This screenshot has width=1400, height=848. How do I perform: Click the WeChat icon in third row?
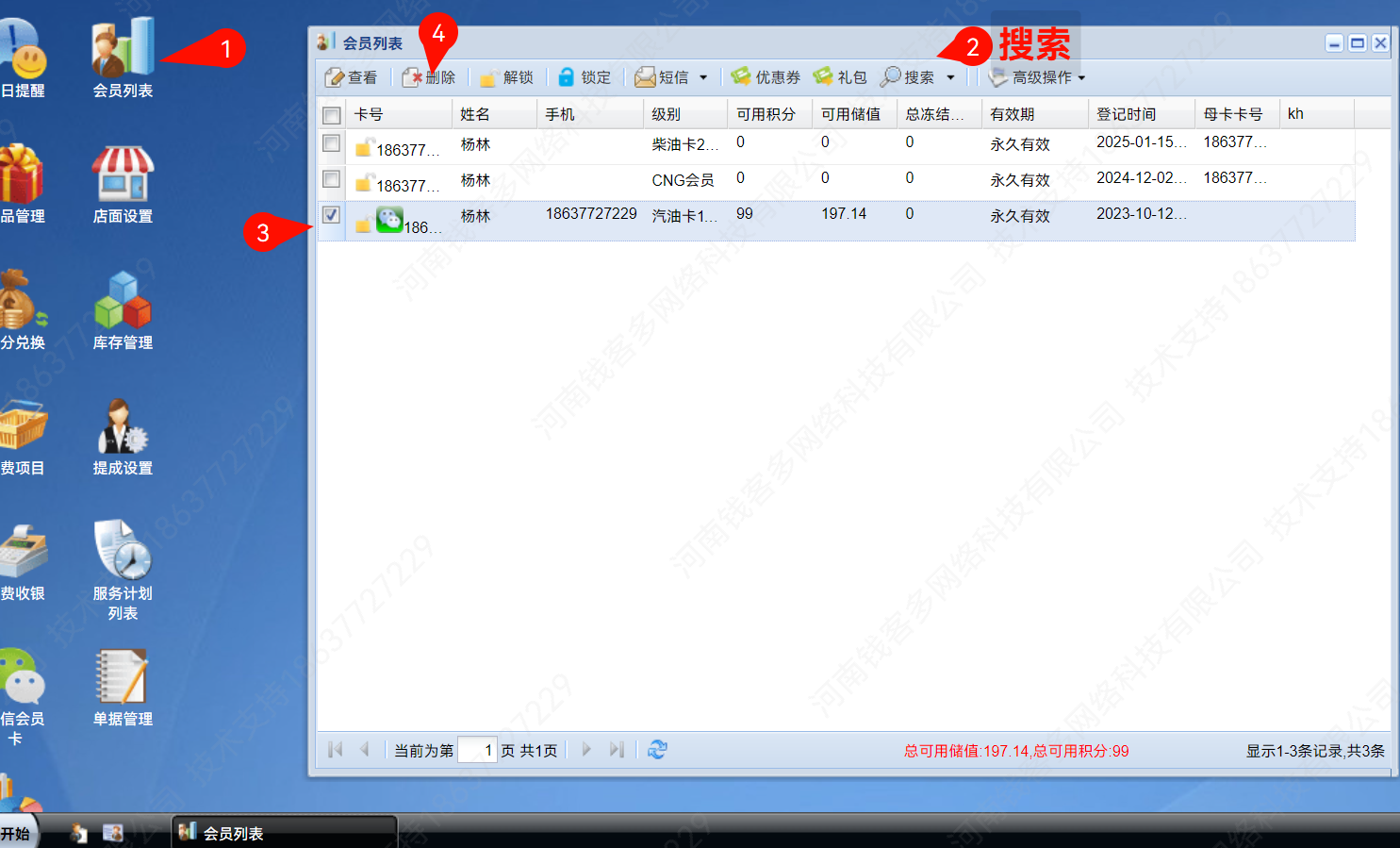click(x=389, y=219)
